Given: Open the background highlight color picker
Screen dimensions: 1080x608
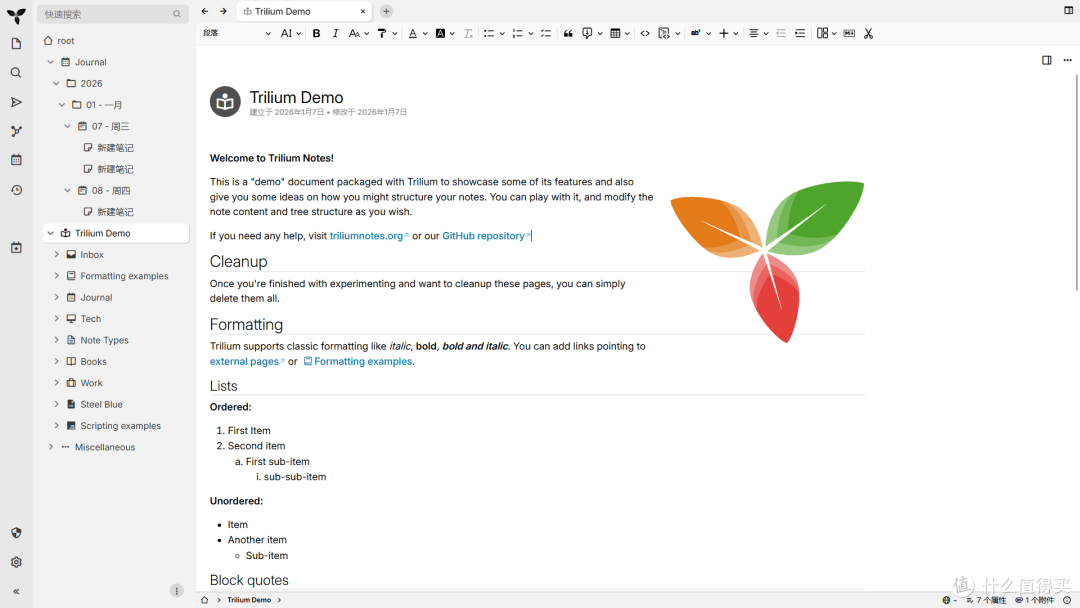Looking at the screenshot, I should (x=440, y=33).
